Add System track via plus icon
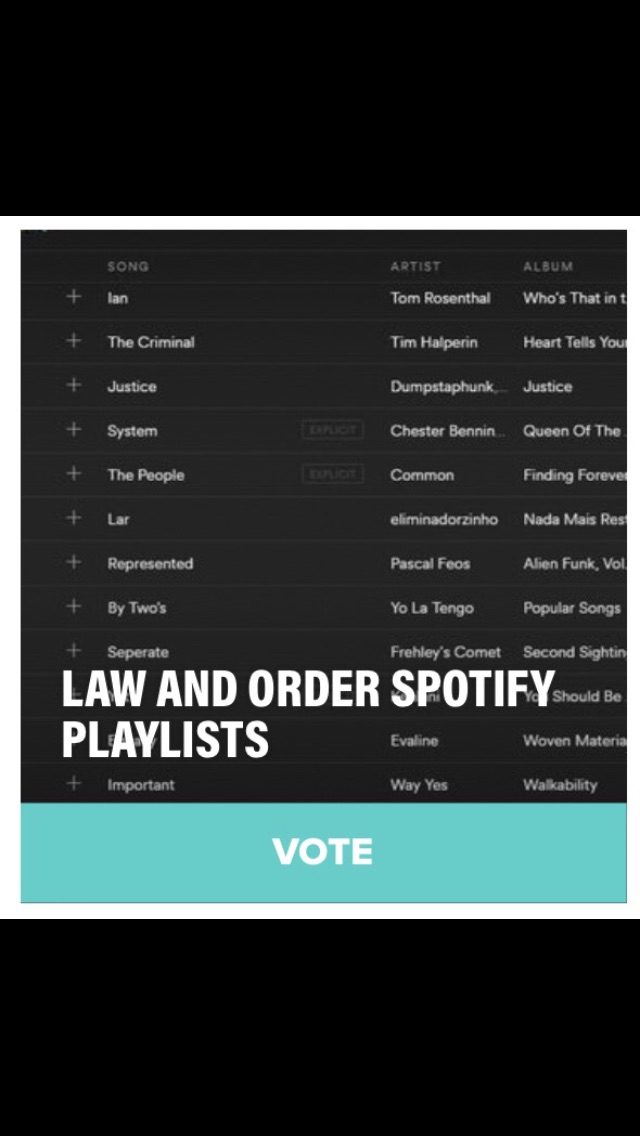Screen dimensions: 640x1136 (73, 430)
